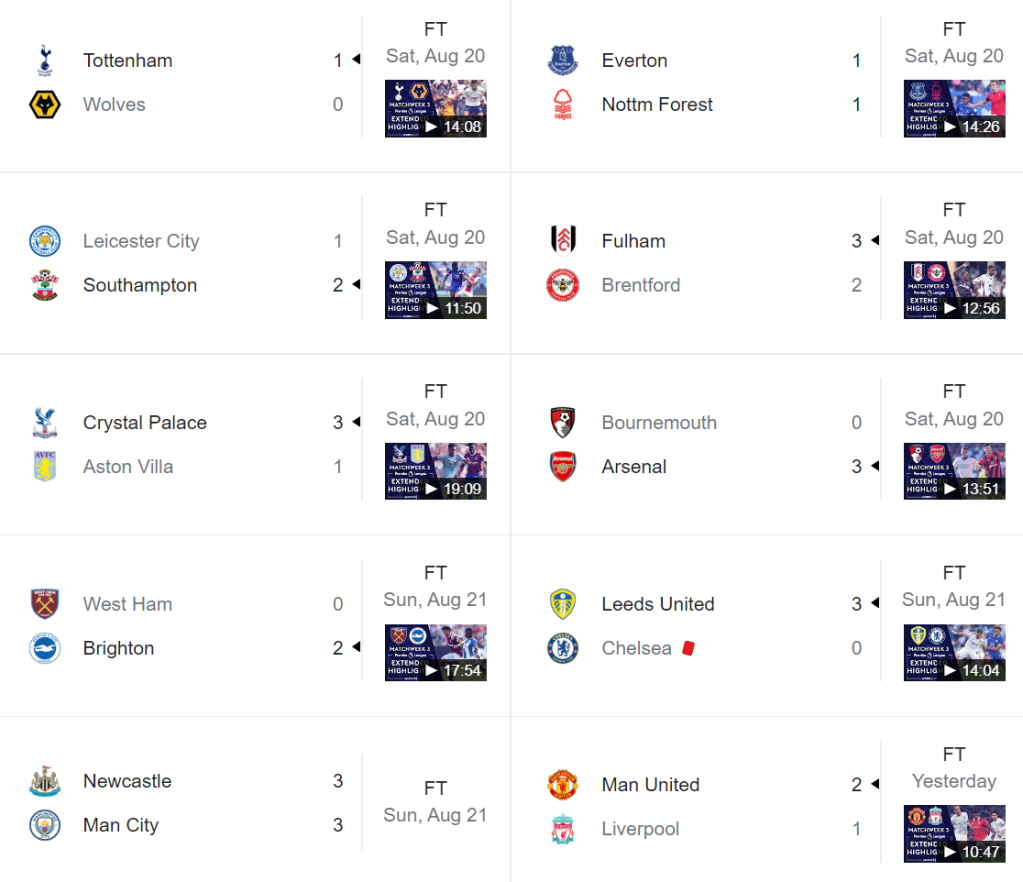Click the Arsenal club crest icon

pos(563,467)
